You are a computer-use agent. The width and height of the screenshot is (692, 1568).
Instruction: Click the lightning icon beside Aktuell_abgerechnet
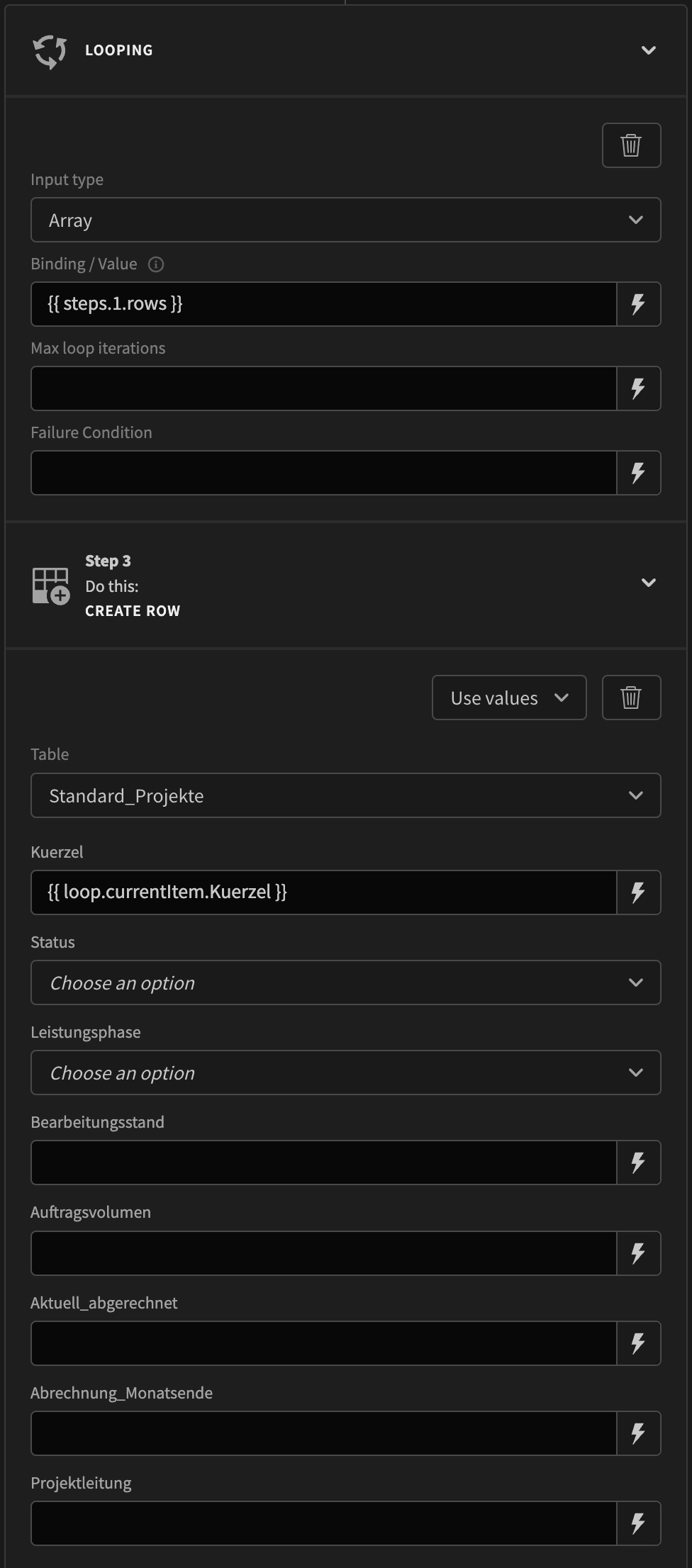[x=637, y=1343]
